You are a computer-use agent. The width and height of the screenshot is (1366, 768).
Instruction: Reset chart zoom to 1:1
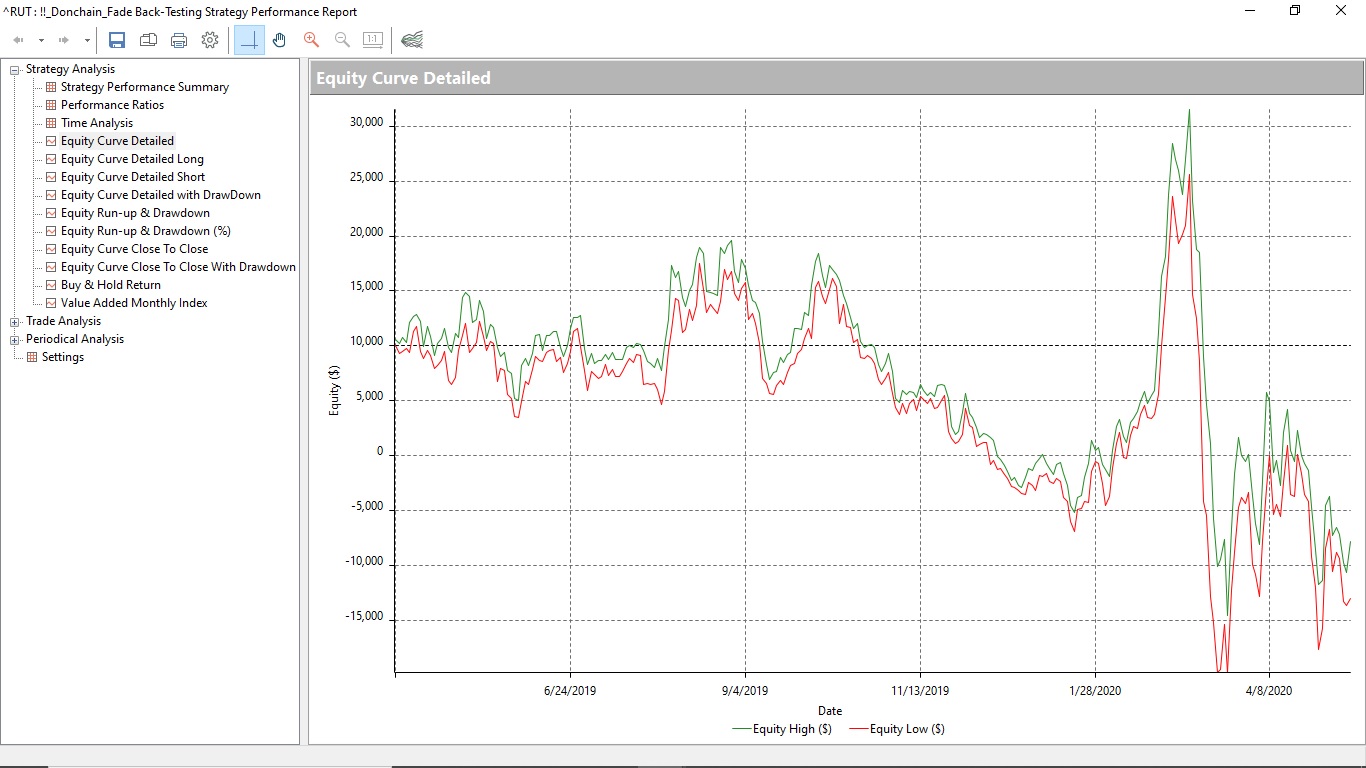click(x=373, y=40)
